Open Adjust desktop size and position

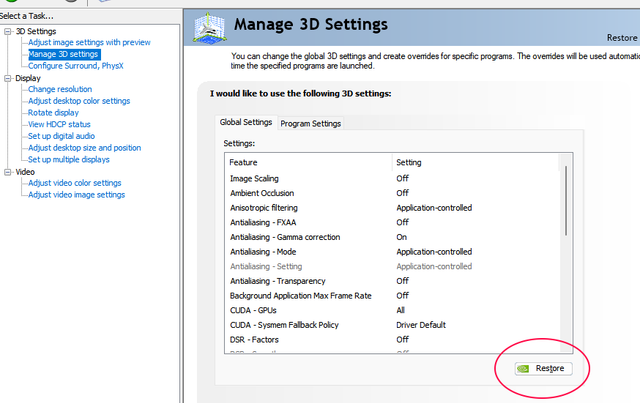click(84, 148)
